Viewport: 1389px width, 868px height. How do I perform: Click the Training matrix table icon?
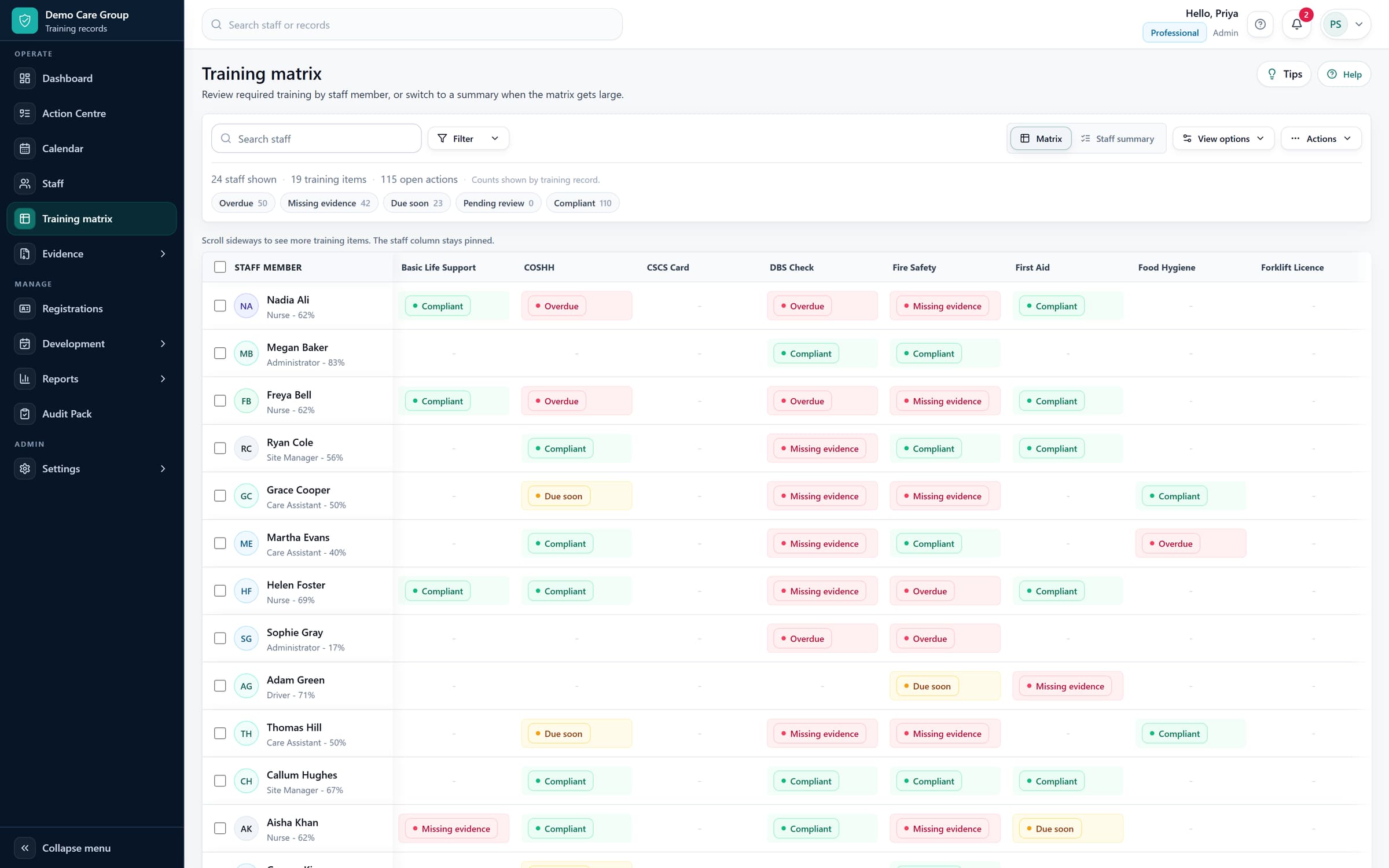click(25, 219)
